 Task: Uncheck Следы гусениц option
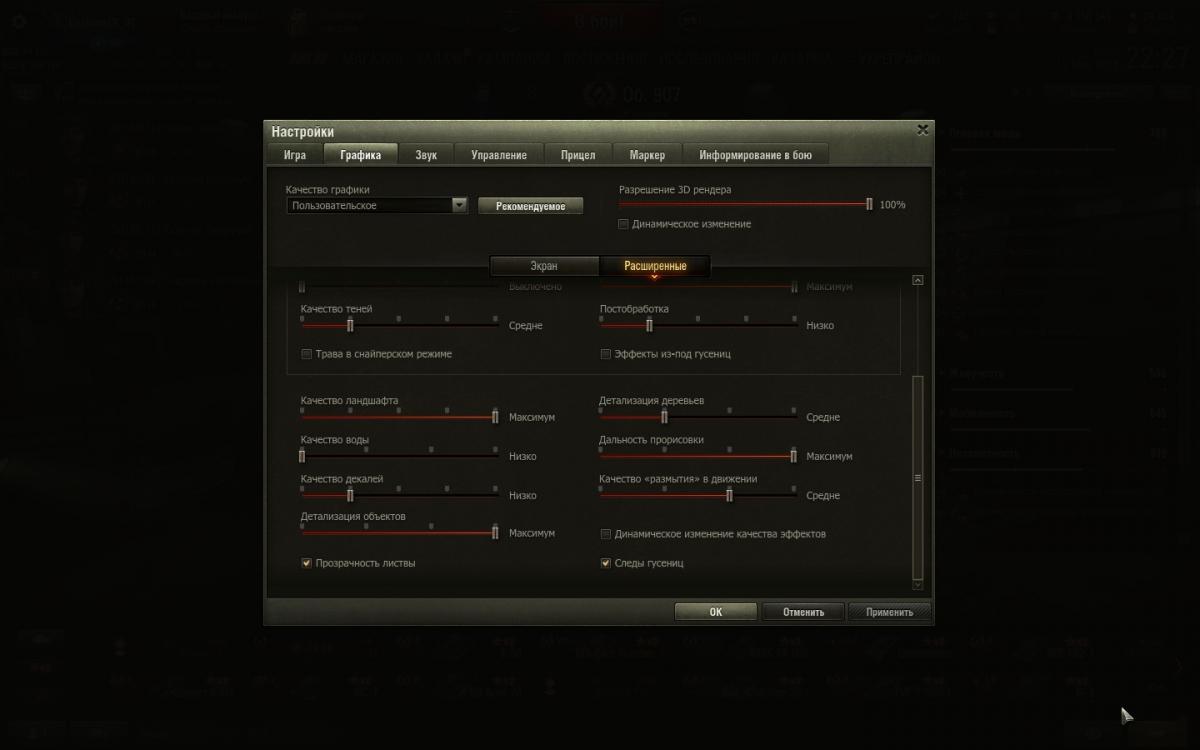coord(605,563)
